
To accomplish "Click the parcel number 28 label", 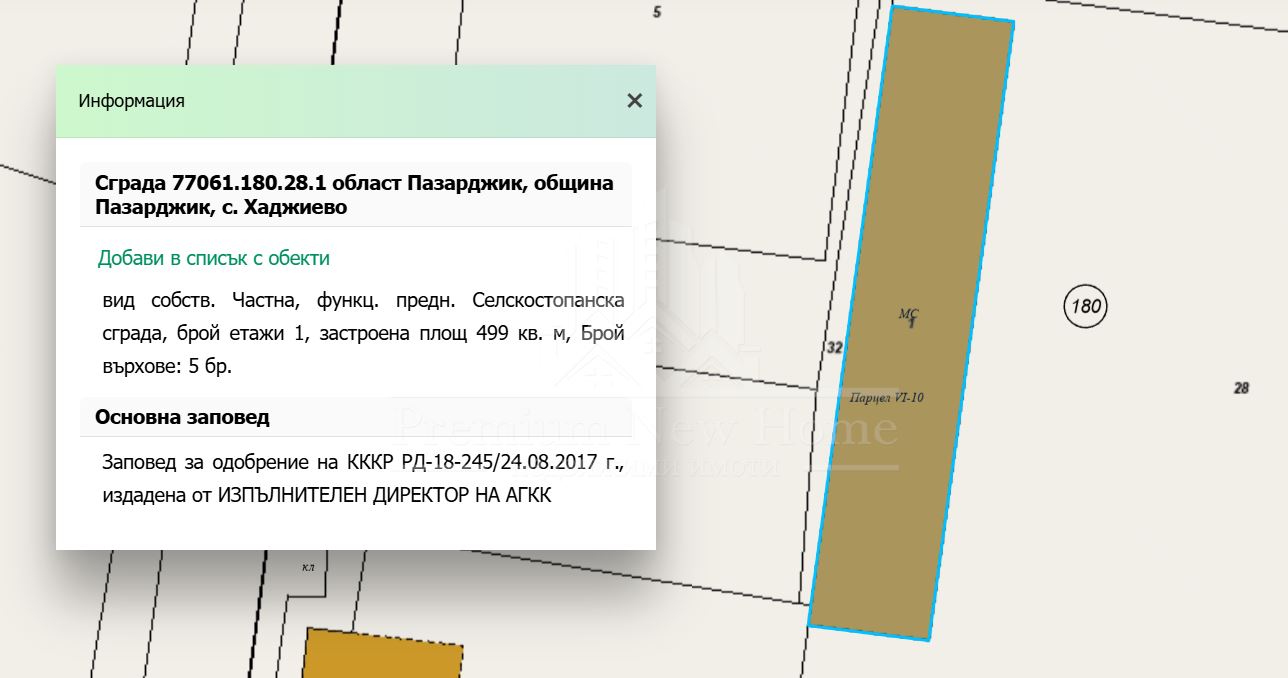I will (x=1241, y=386).
